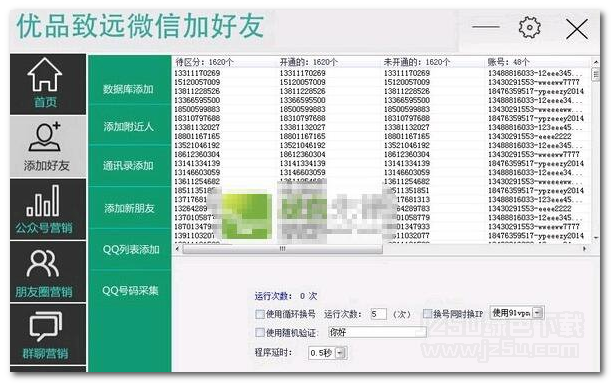The image size is (611, 383).
Task: Open 公众号营销 bar chart icon
Action: [43, 201]
